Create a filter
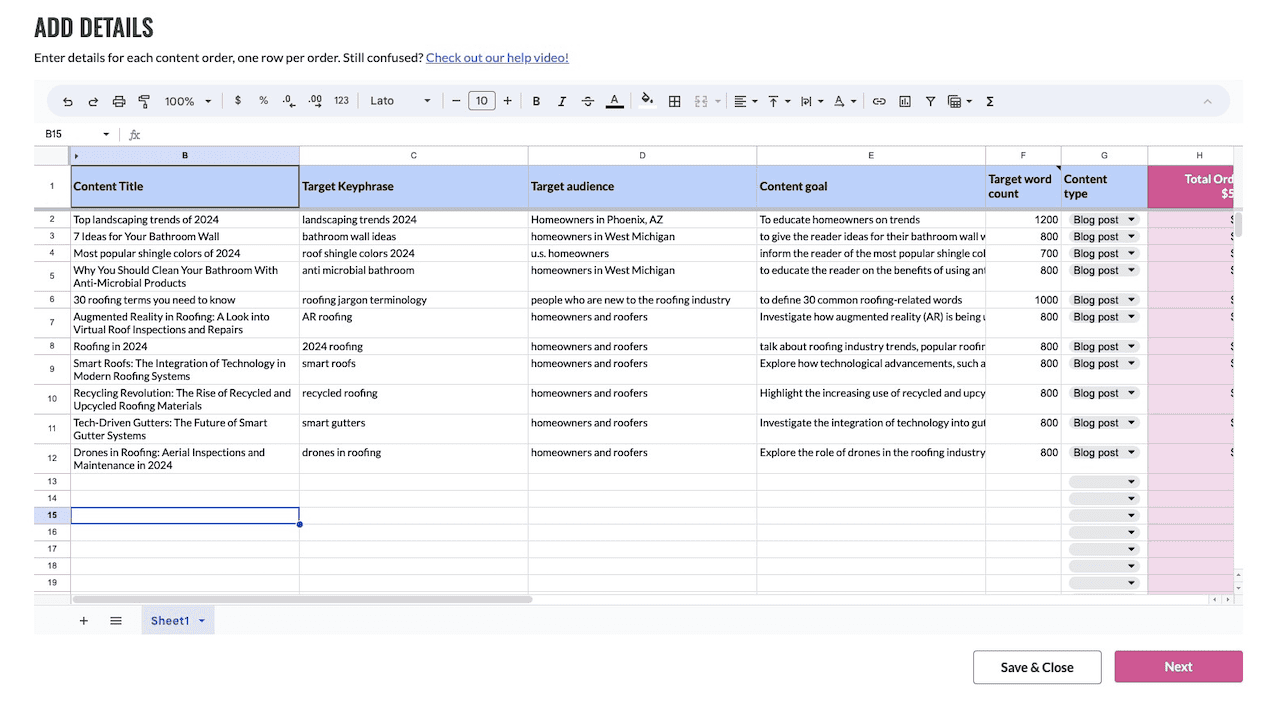The width and height of the screenshot is (1275, 709). pyautogui.click(x=931, y=101)
